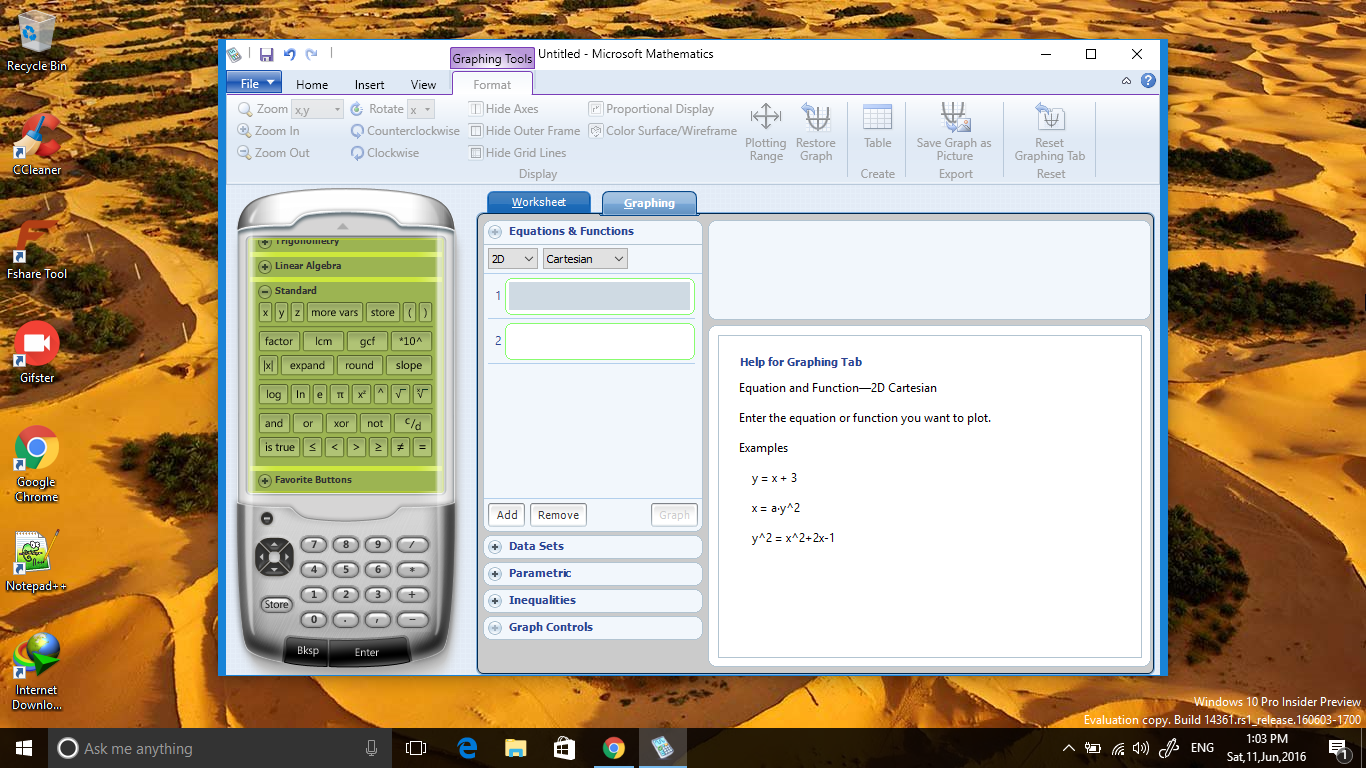
Task: Click the pi key on calculator
Action: pyautogui.click(x=340, y=394)
